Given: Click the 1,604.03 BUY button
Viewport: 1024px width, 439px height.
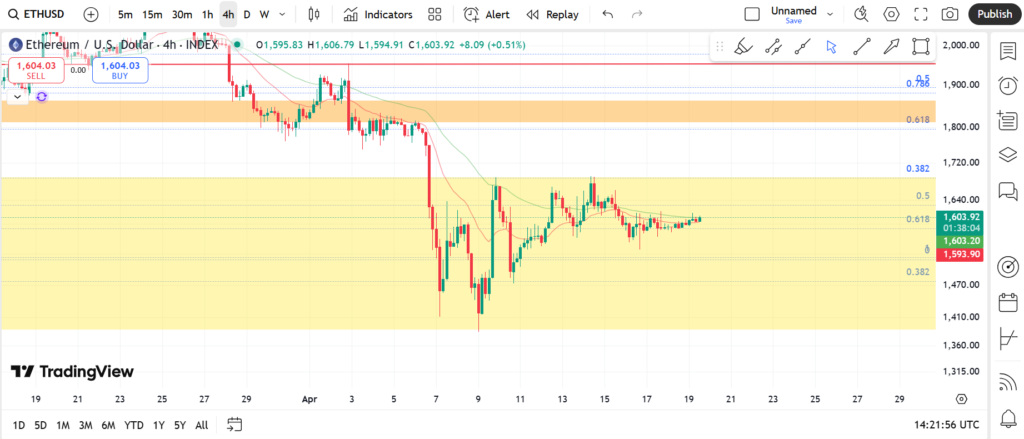Looking at the screenshot, I should point(120,69).
